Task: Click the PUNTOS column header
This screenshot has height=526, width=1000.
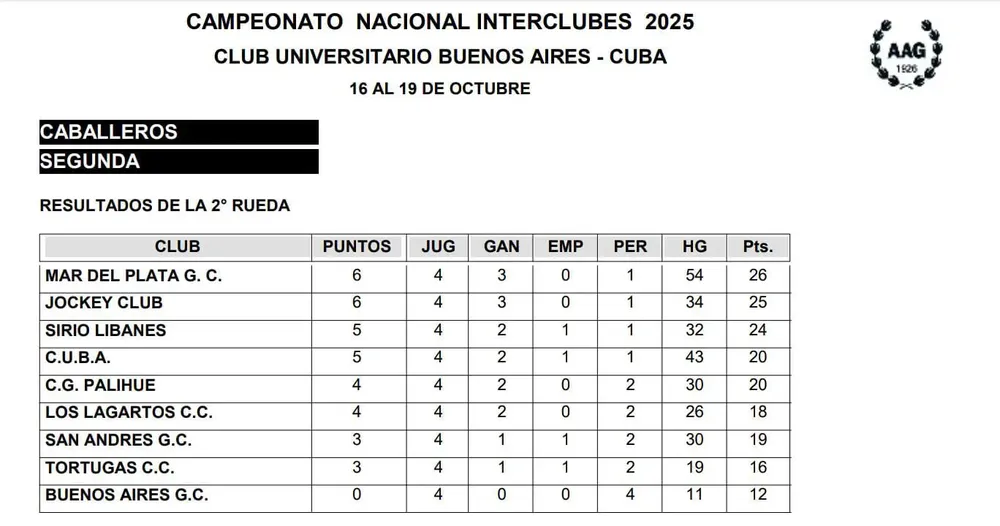Action: tap(357, 247)
